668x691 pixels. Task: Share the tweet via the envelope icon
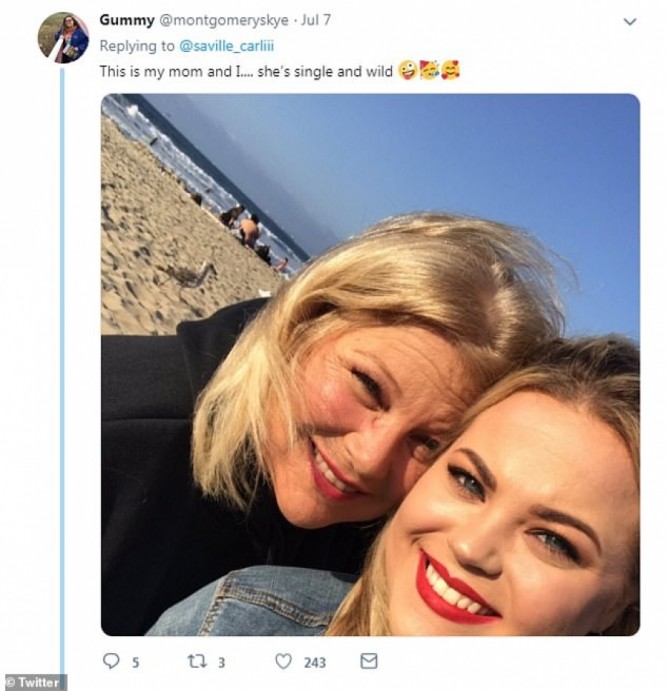pyautogui.click(x=369, y=661)
